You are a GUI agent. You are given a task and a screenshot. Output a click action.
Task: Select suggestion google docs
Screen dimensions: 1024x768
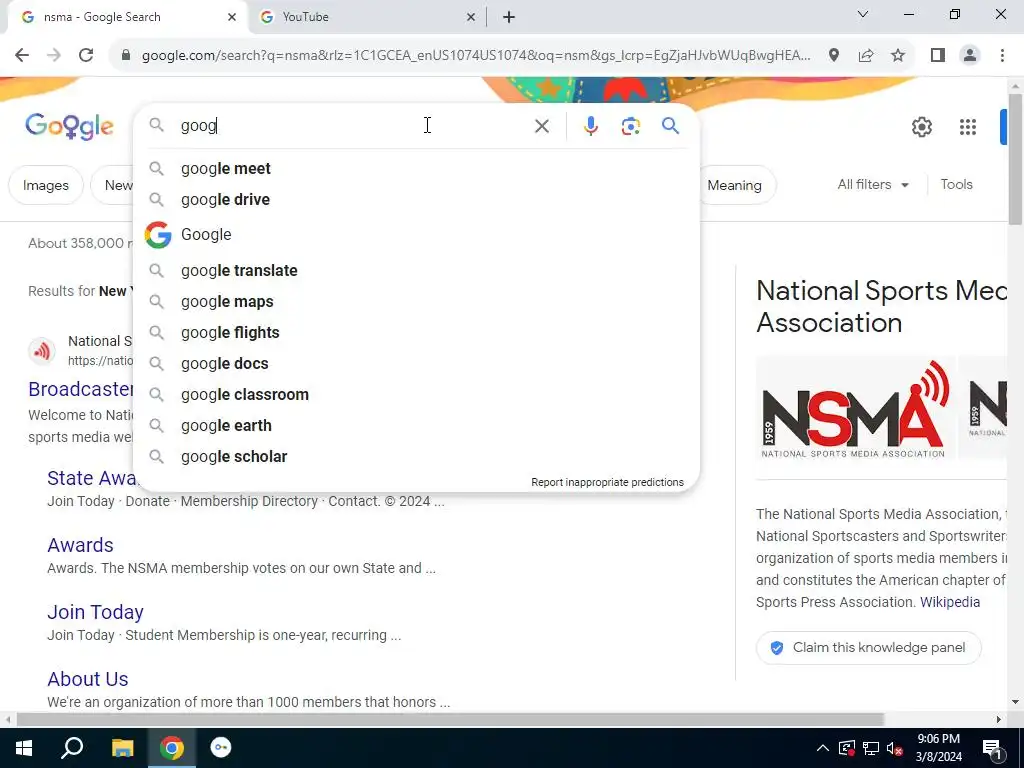click(x=415, y=364)
